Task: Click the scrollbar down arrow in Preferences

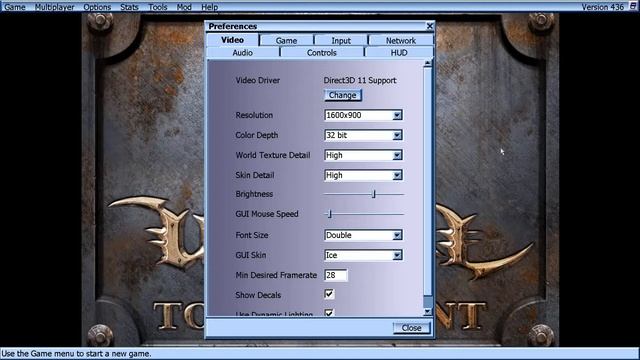Action: pos(427,312)
